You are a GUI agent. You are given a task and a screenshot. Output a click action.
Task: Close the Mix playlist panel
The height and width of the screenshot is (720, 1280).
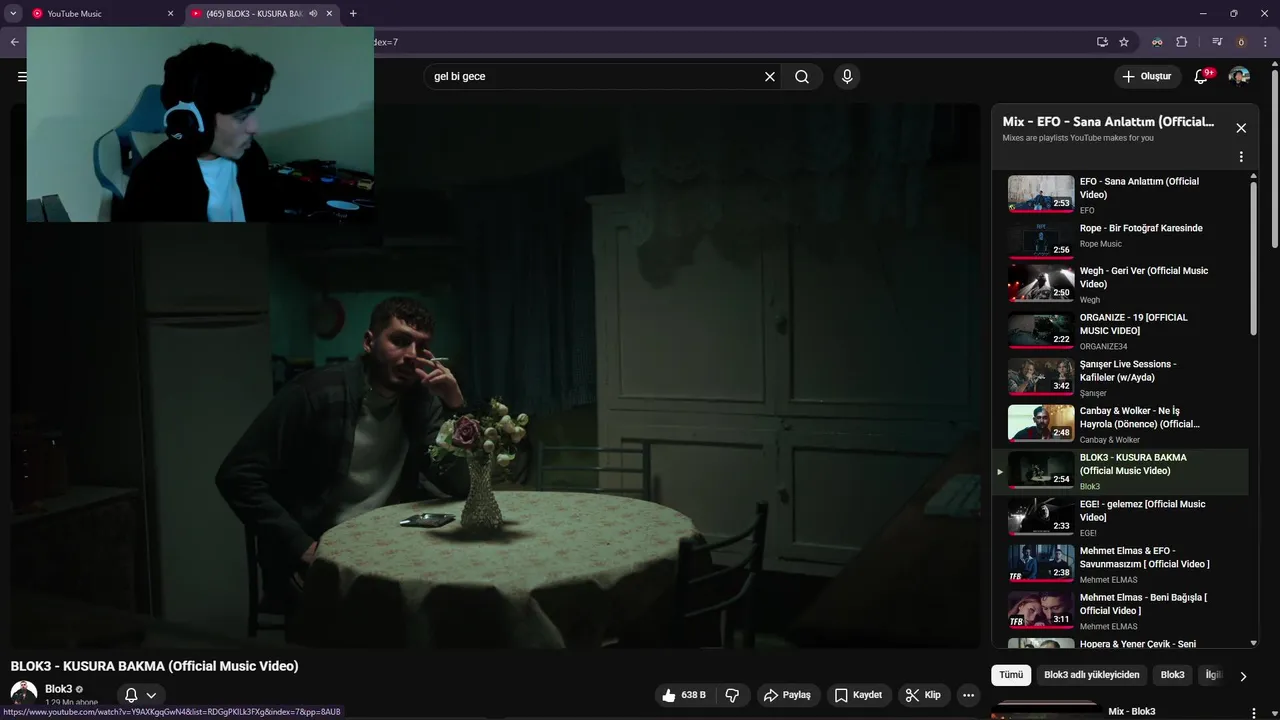tap(1241, 128)
